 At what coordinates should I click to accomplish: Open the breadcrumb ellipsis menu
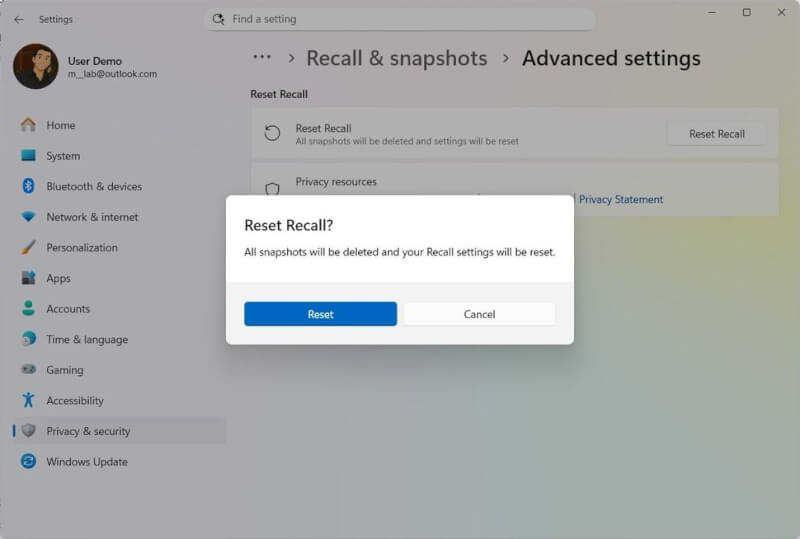[x=262, y=57]
